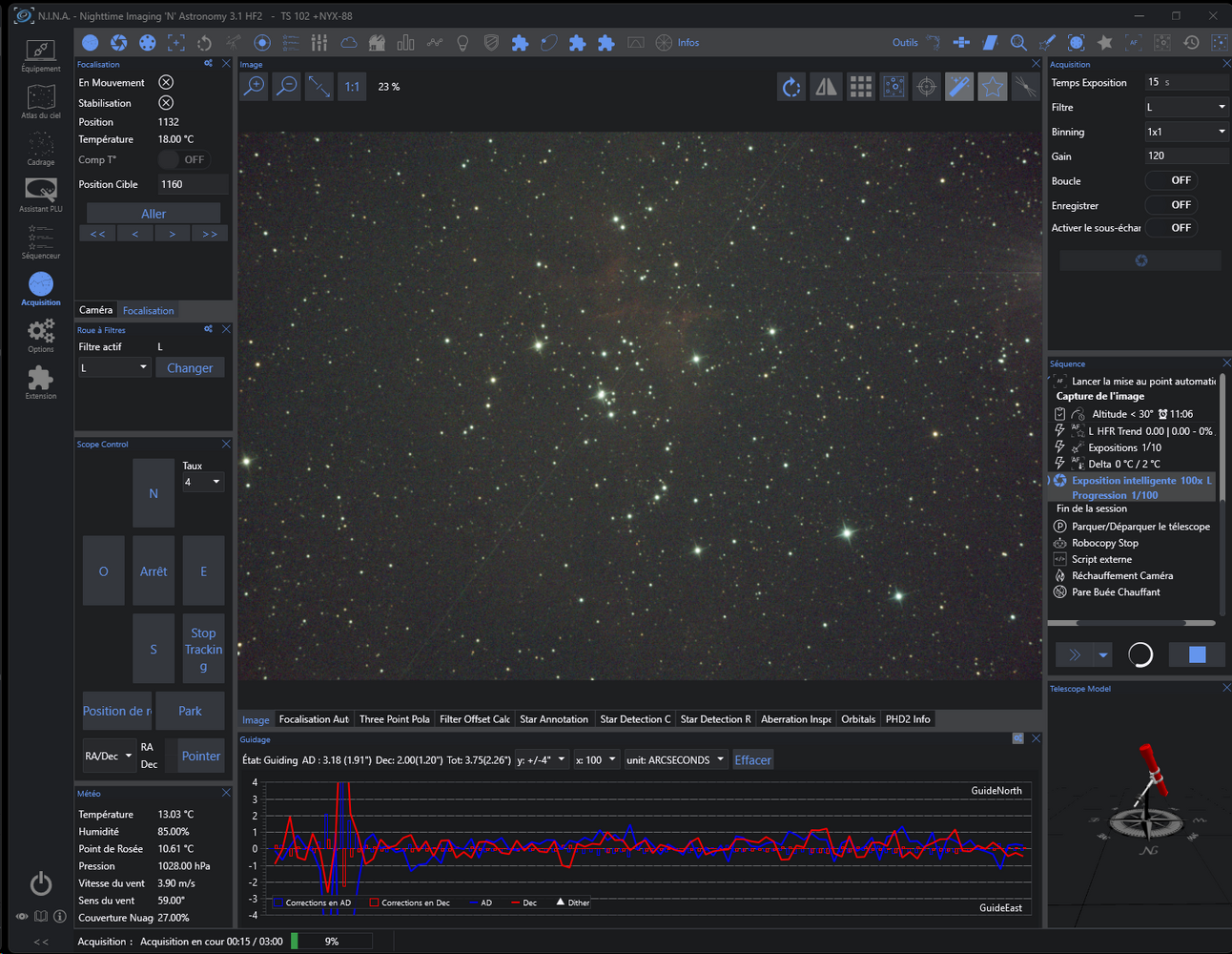Open the guiding unit ARCSECONDS dropdown
1232x954 pixels.
click(x=675, y=760)
